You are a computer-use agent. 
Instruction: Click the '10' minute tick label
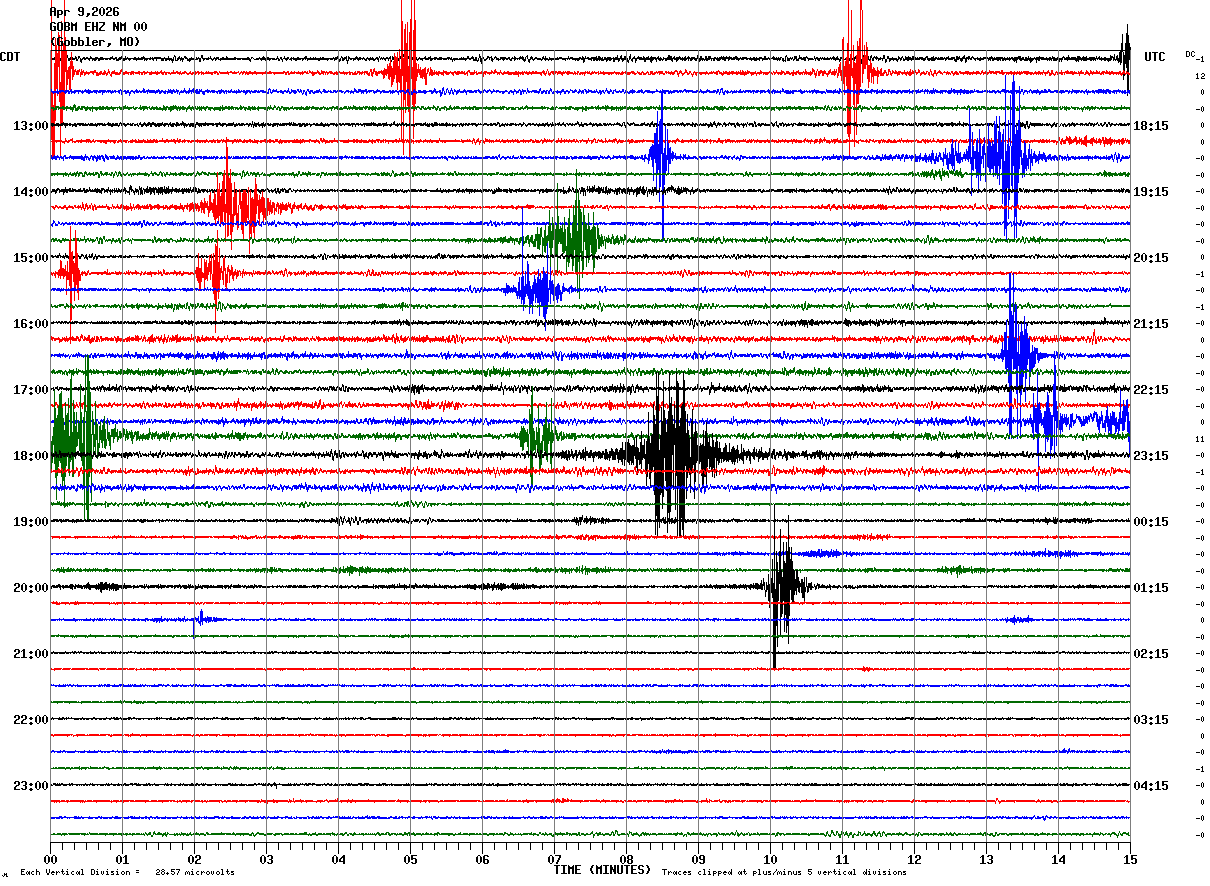coord(770,859)
